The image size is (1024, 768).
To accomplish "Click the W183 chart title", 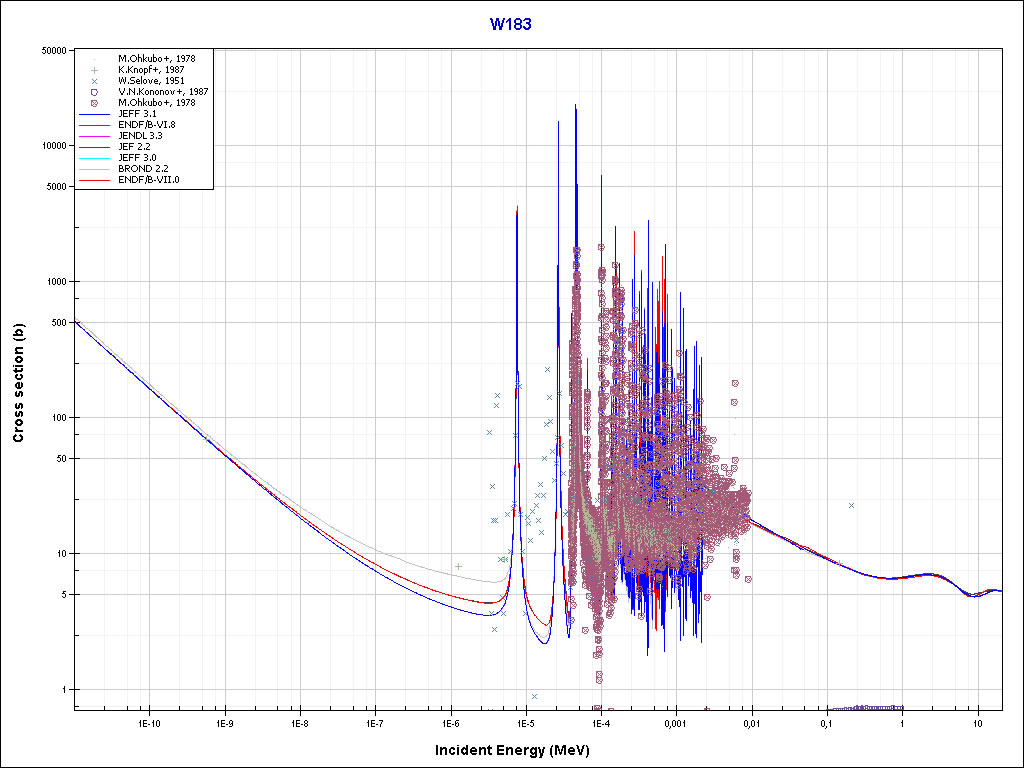I will (x=510, y=24).
